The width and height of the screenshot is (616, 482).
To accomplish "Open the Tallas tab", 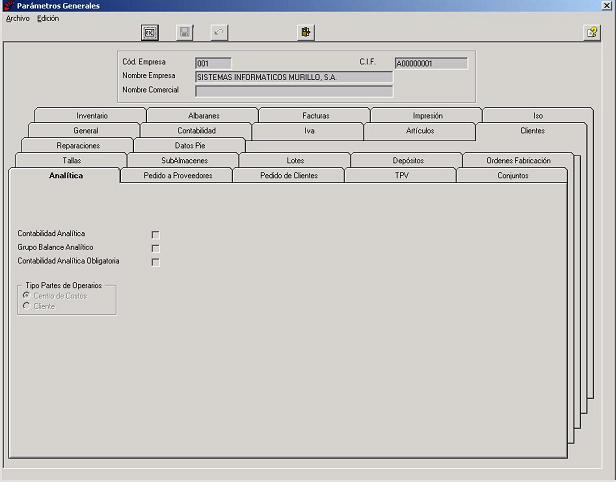I will click(72, 160).
